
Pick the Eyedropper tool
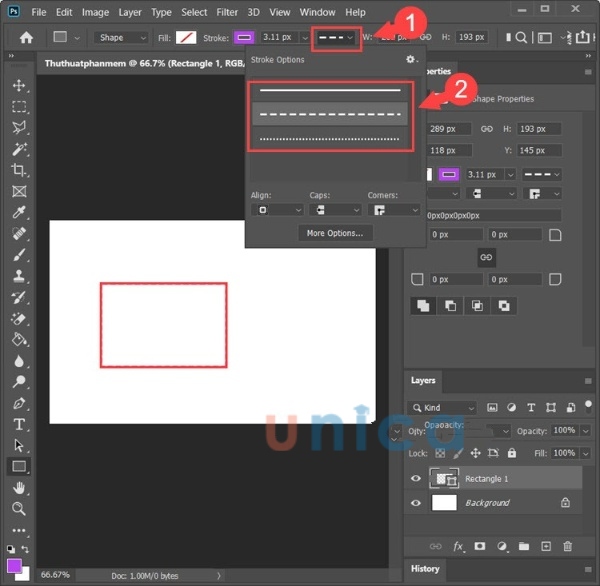pos(19,213)
